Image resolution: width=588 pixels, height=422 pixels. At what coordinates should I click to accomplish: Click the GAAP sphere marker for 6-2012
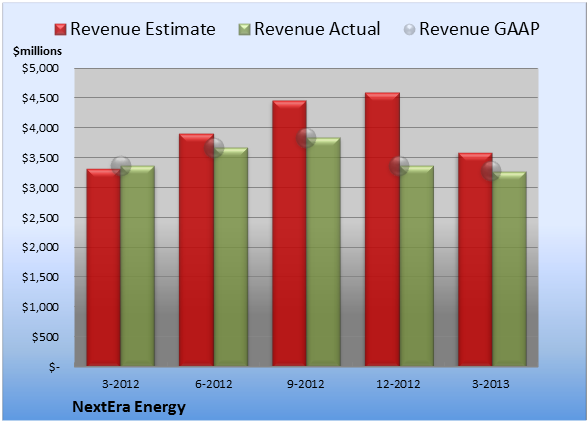pyautogui.click(x=214, y=147)
